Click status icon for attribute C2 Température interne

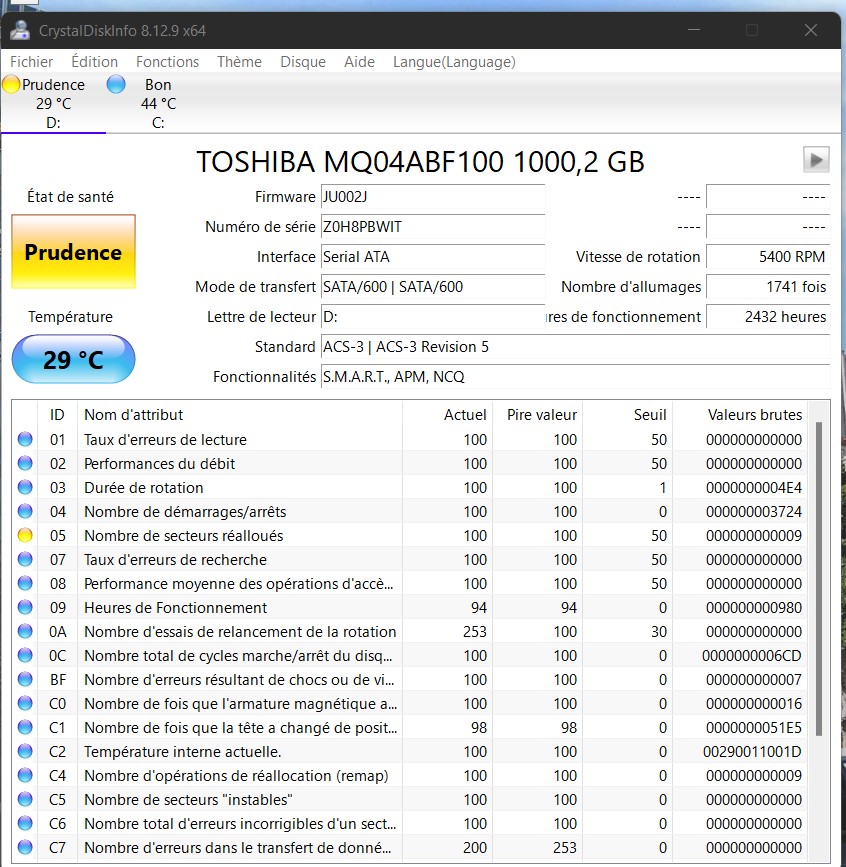point(25,751)
